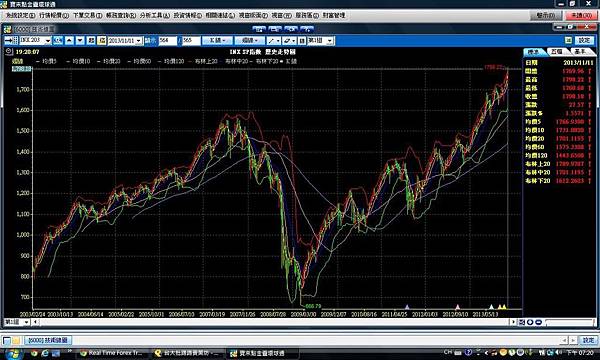Viewport: 600px width, 360px height.
Task: Click the 564 display count input field
Action: click(x=167, y=41)
